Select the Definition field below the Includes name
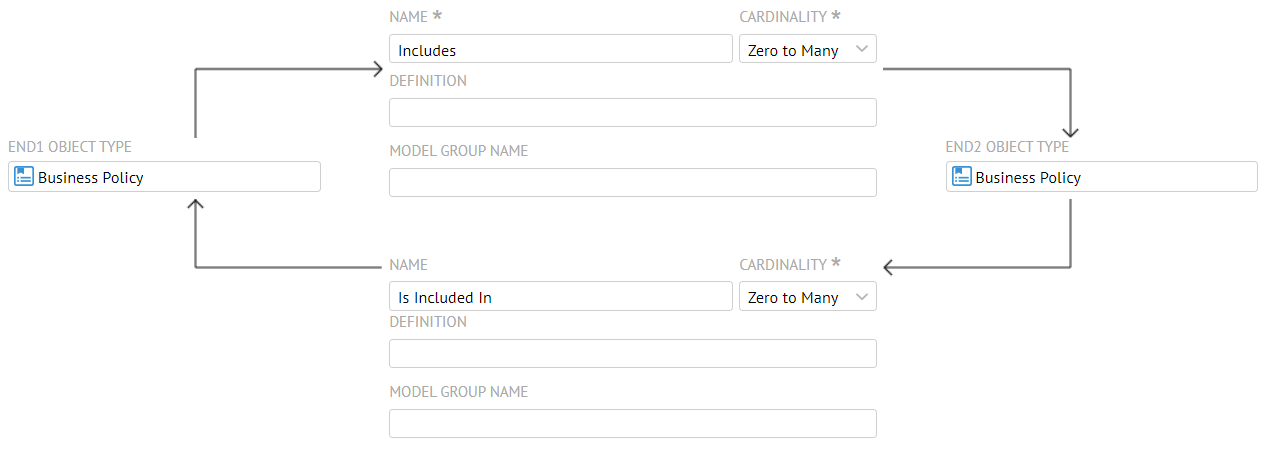 click(x=632, y=113)
